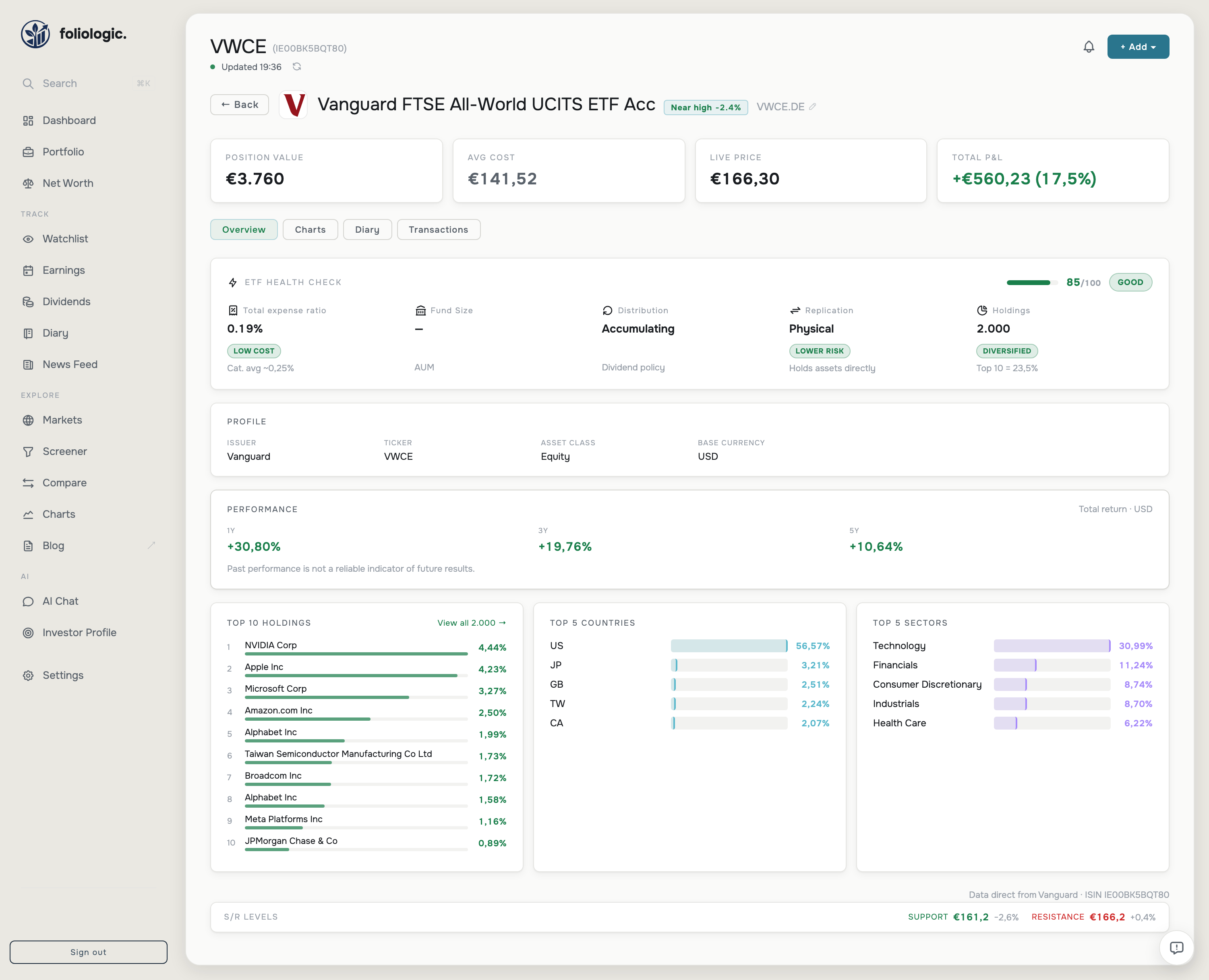Click the ETF Health Check lightning icon
Image resolution: width=1209 pixels, height=980 pixels.
(x=233, y=282)
